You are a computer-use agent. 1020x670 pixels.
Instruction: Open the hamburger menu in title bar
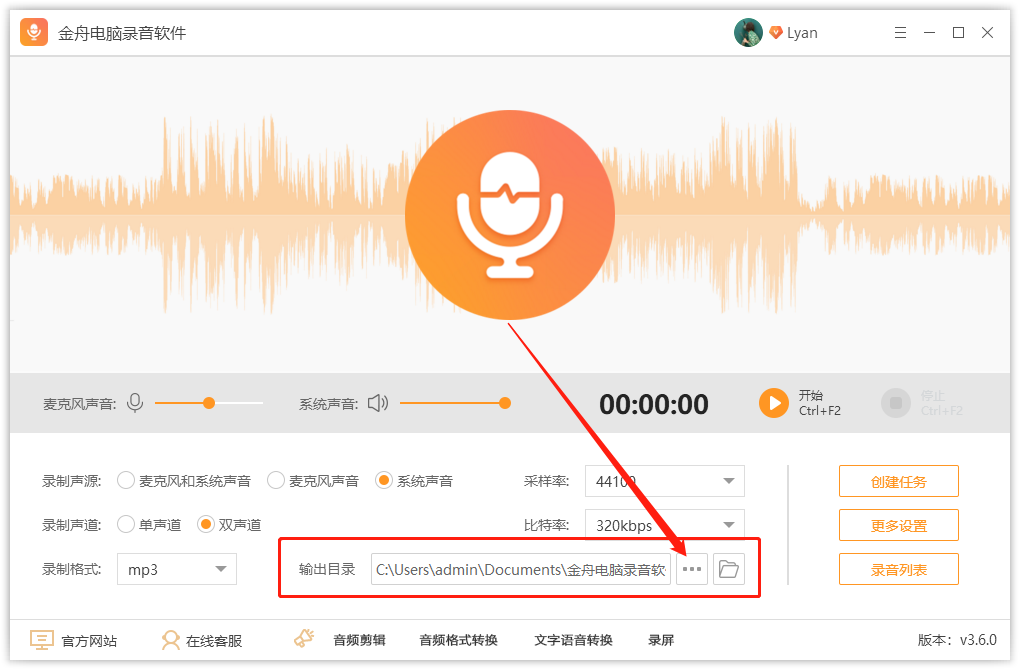click(899, 32)
